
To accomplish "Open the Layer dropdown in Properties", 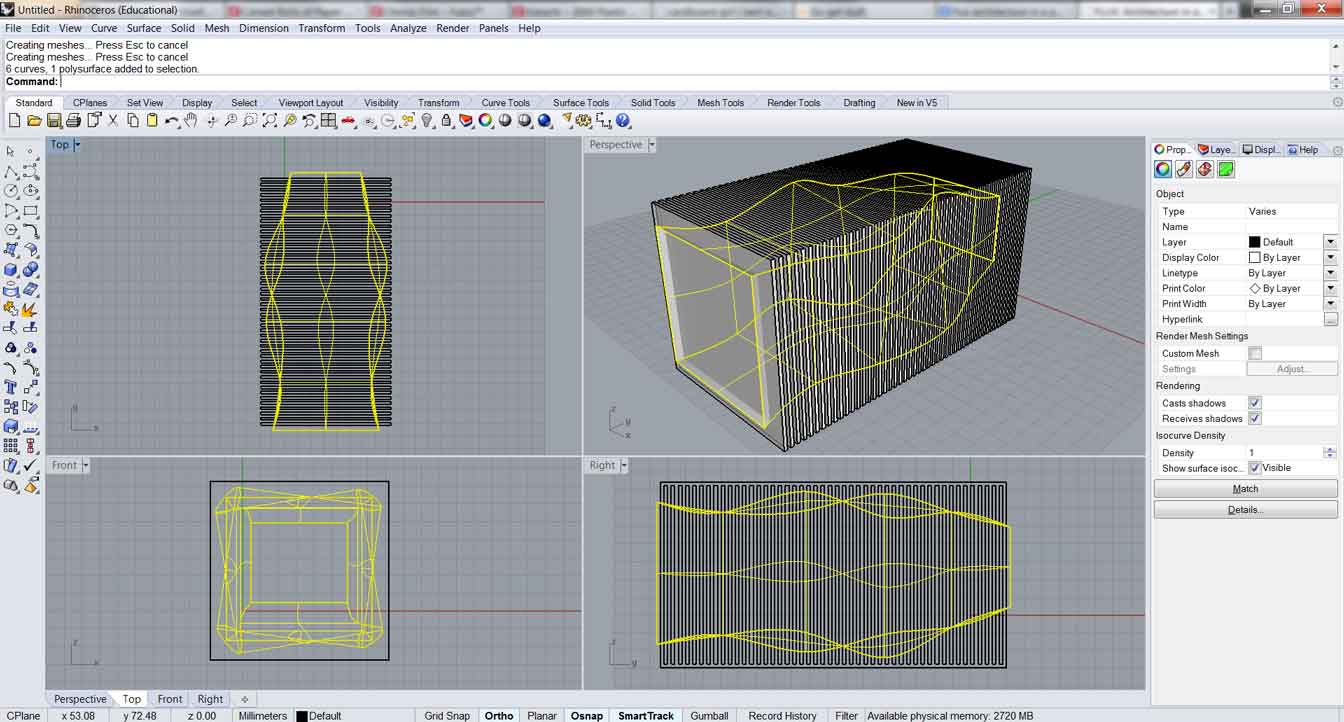I will coord(1330,242).
